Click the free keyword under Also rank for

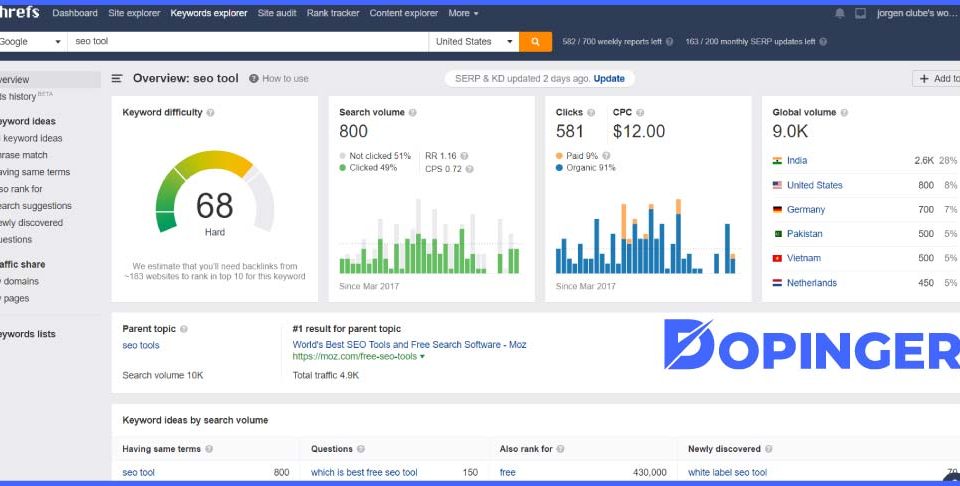tap(508, 473)
